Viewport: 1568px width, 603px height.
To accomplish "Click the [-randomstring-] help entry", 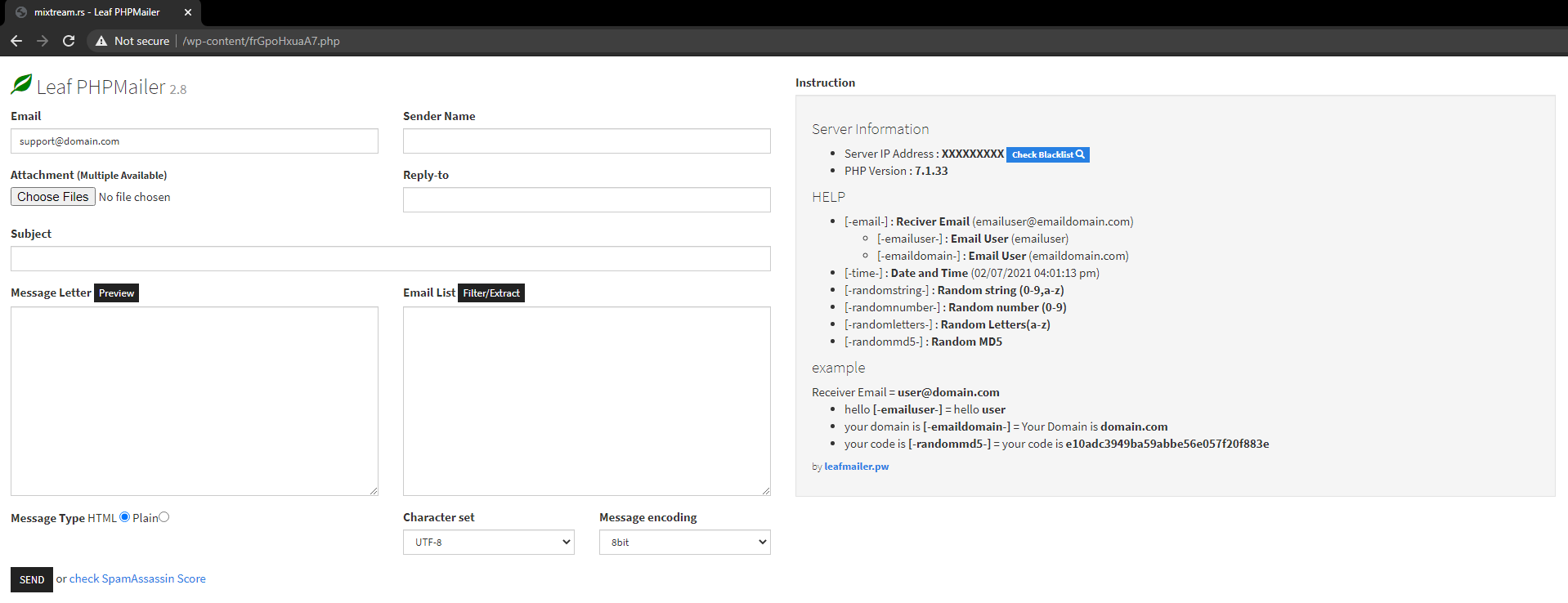I will 954,290.
